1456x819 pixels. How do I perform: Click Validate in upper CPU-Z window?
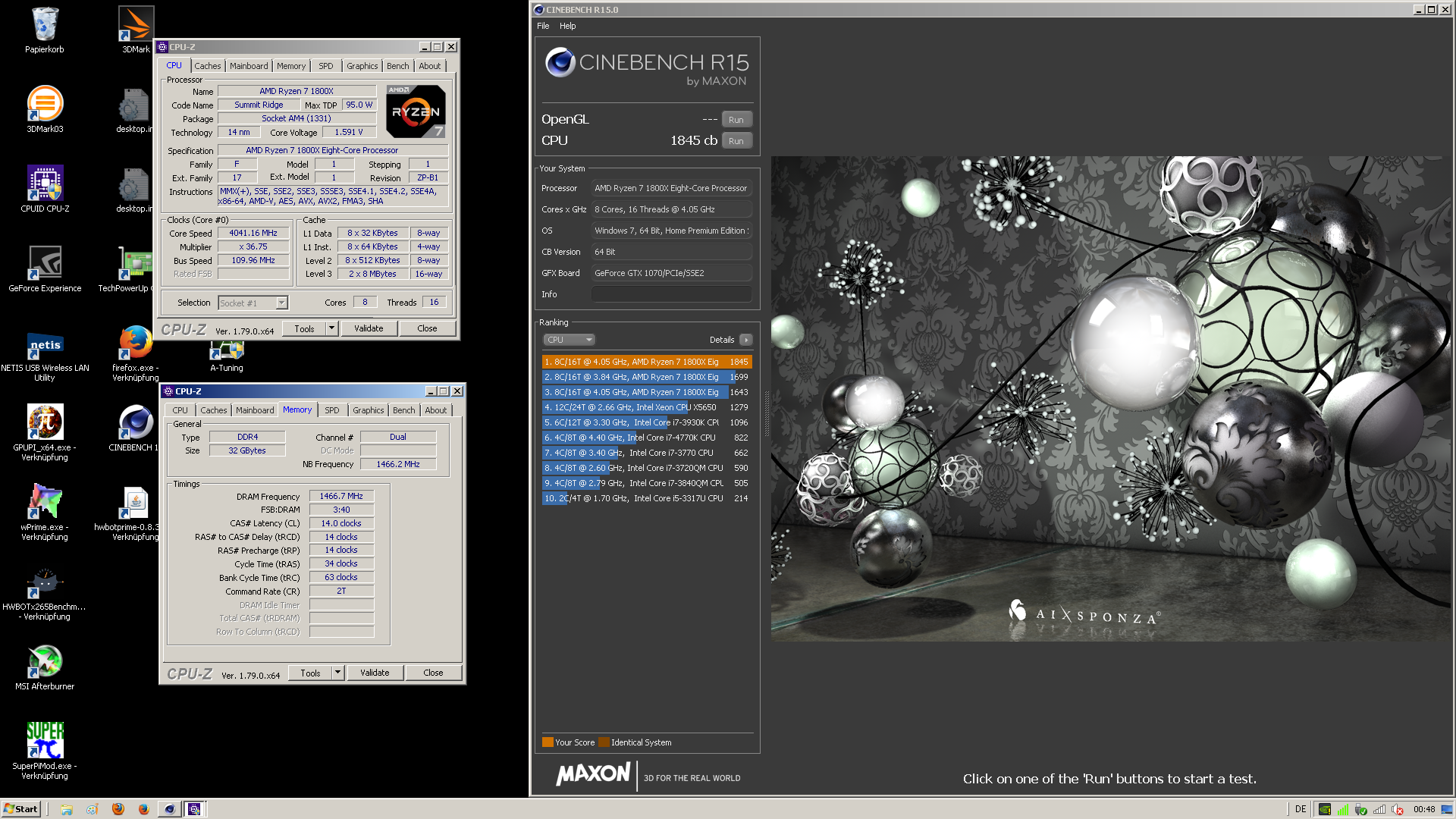[369, 328]
